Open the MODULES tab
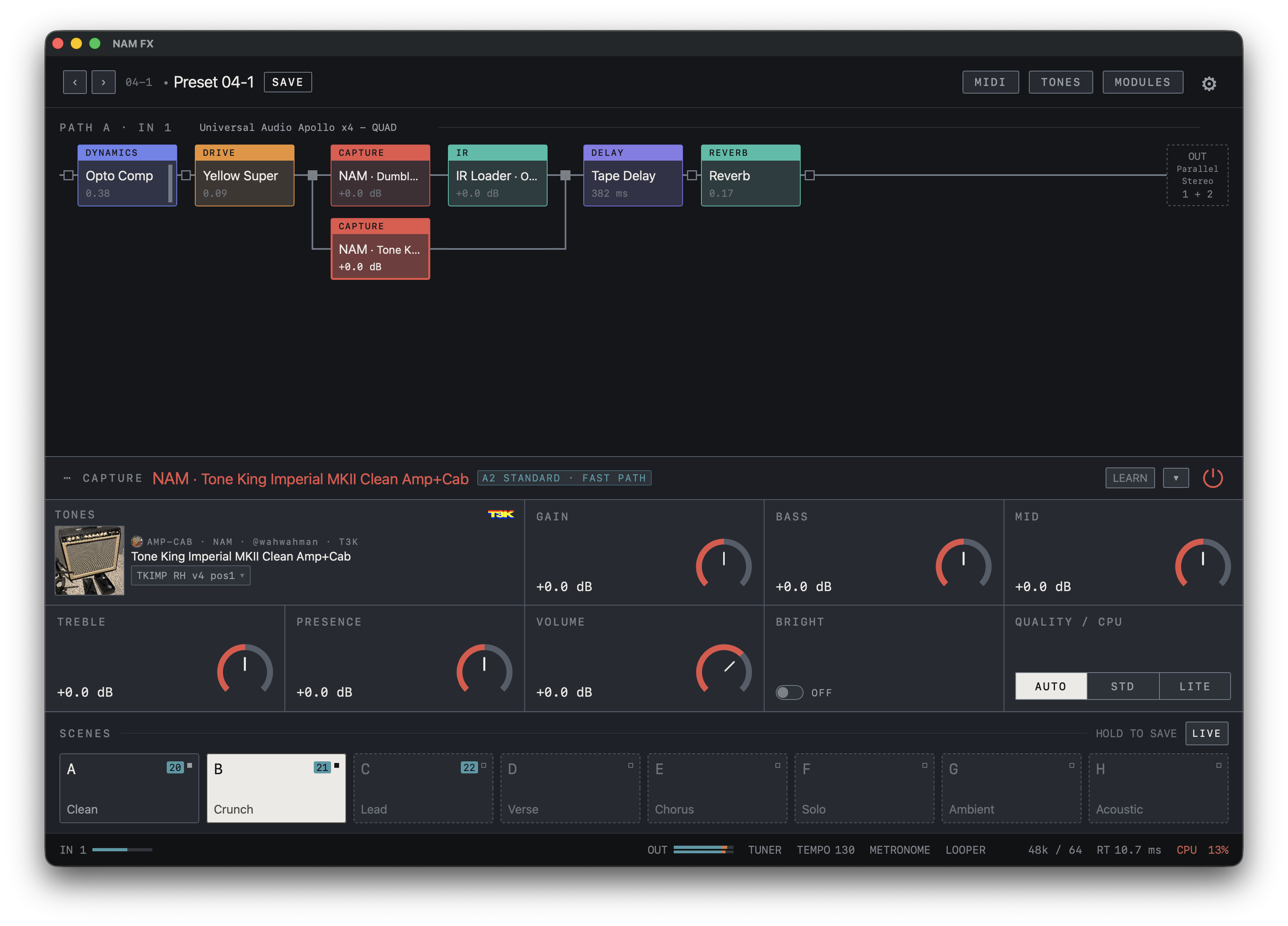This screenshot has width=1288, height=926. pos(1143,82)
